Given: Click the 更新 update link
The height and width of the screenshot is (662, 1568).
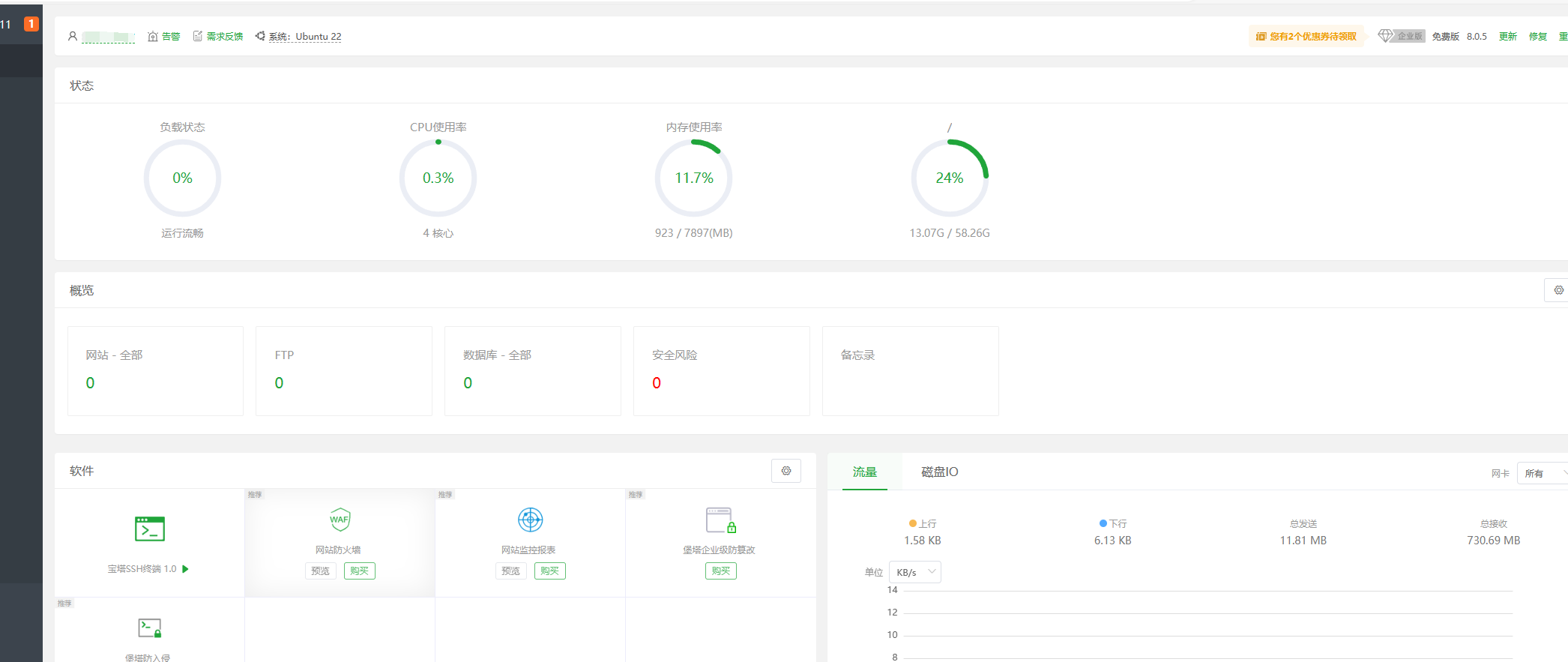Looking at the screenshot, I should [1508, 36].
